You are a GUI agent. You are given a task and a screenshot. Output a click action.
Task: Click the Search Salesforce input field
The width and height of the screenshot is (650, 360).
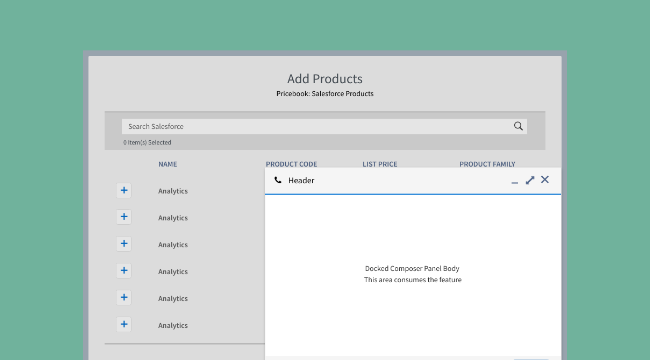(324, 126)
